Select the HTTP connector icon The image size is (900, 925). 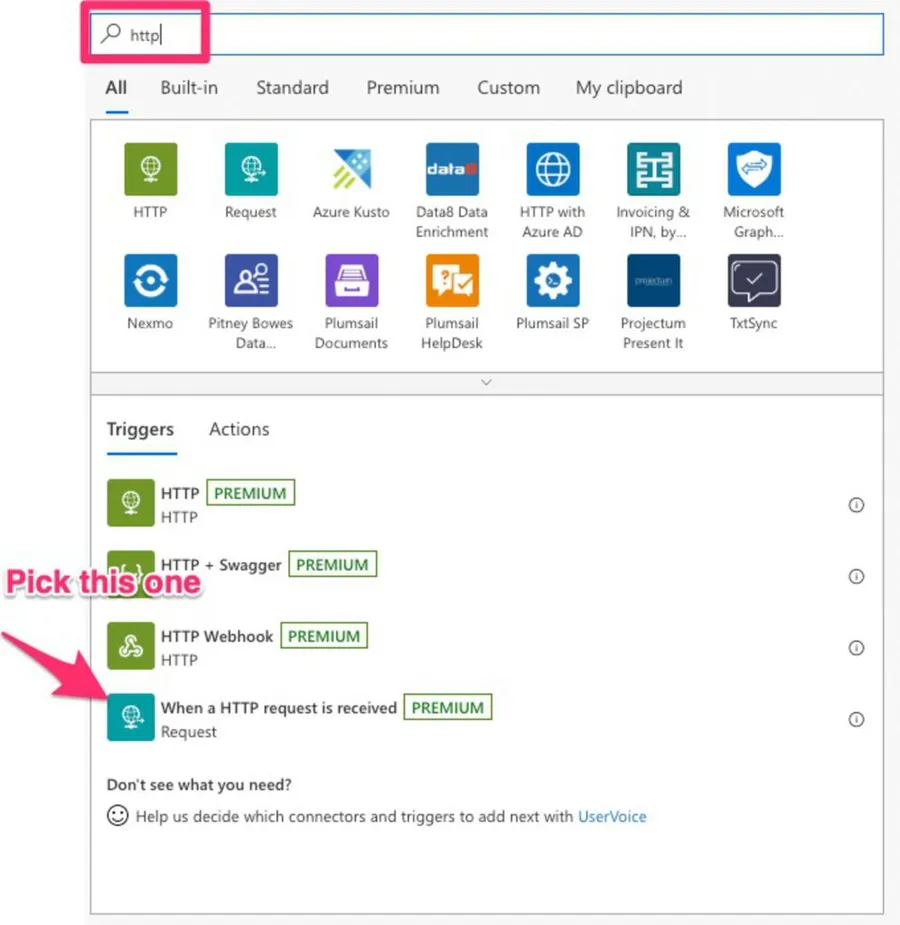pyautogui.click(x=150, y=169)
